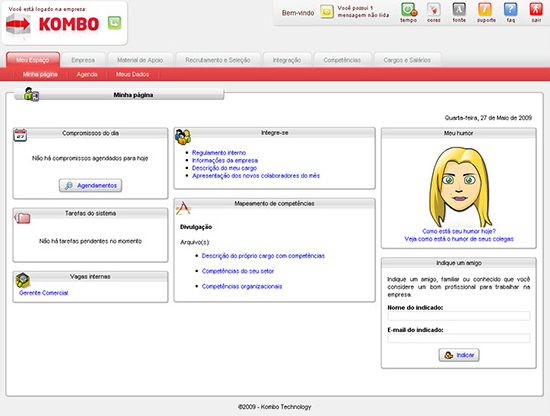Screen dimensions: 550x416
Task: Click the Agendamentos button
Action: pos(90,186)
